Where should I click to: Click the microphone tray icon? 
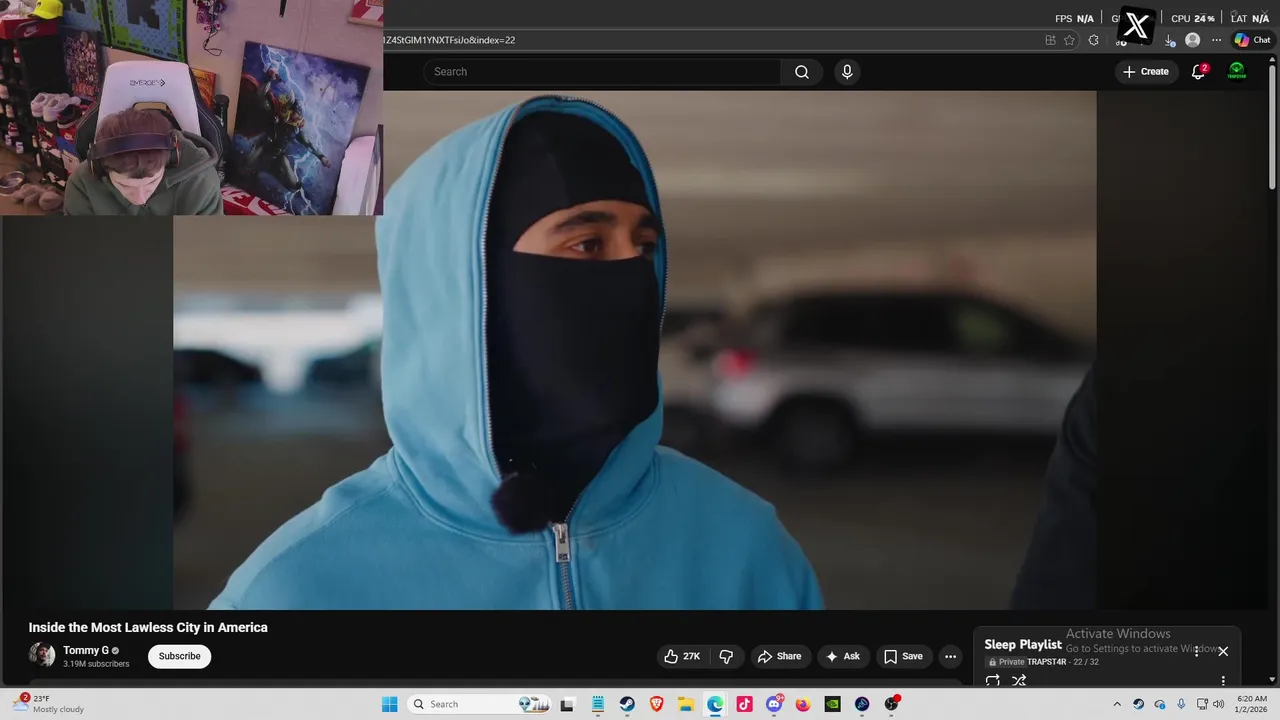pos(1181,704)
